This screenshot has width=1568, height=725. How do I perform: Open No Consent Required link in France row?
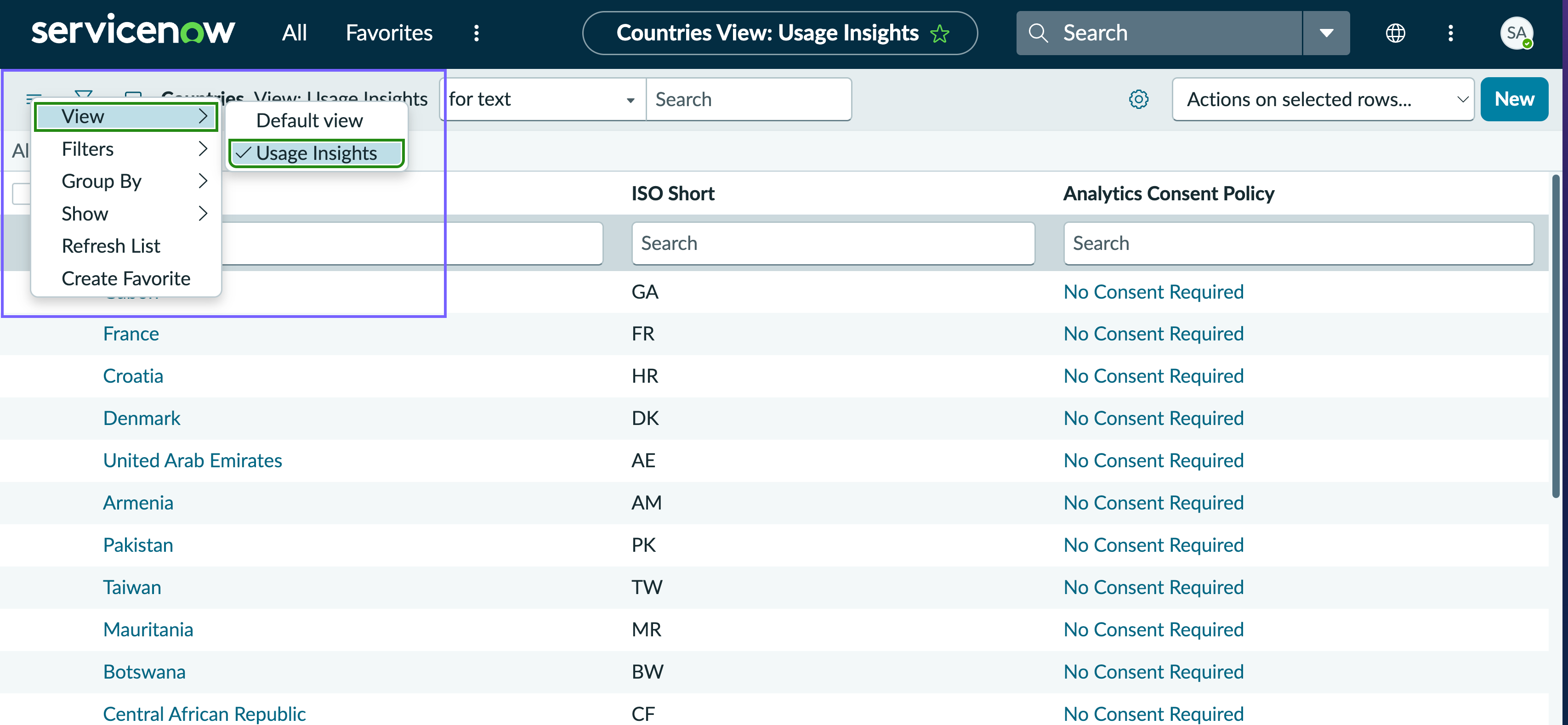coord(1153,334)
